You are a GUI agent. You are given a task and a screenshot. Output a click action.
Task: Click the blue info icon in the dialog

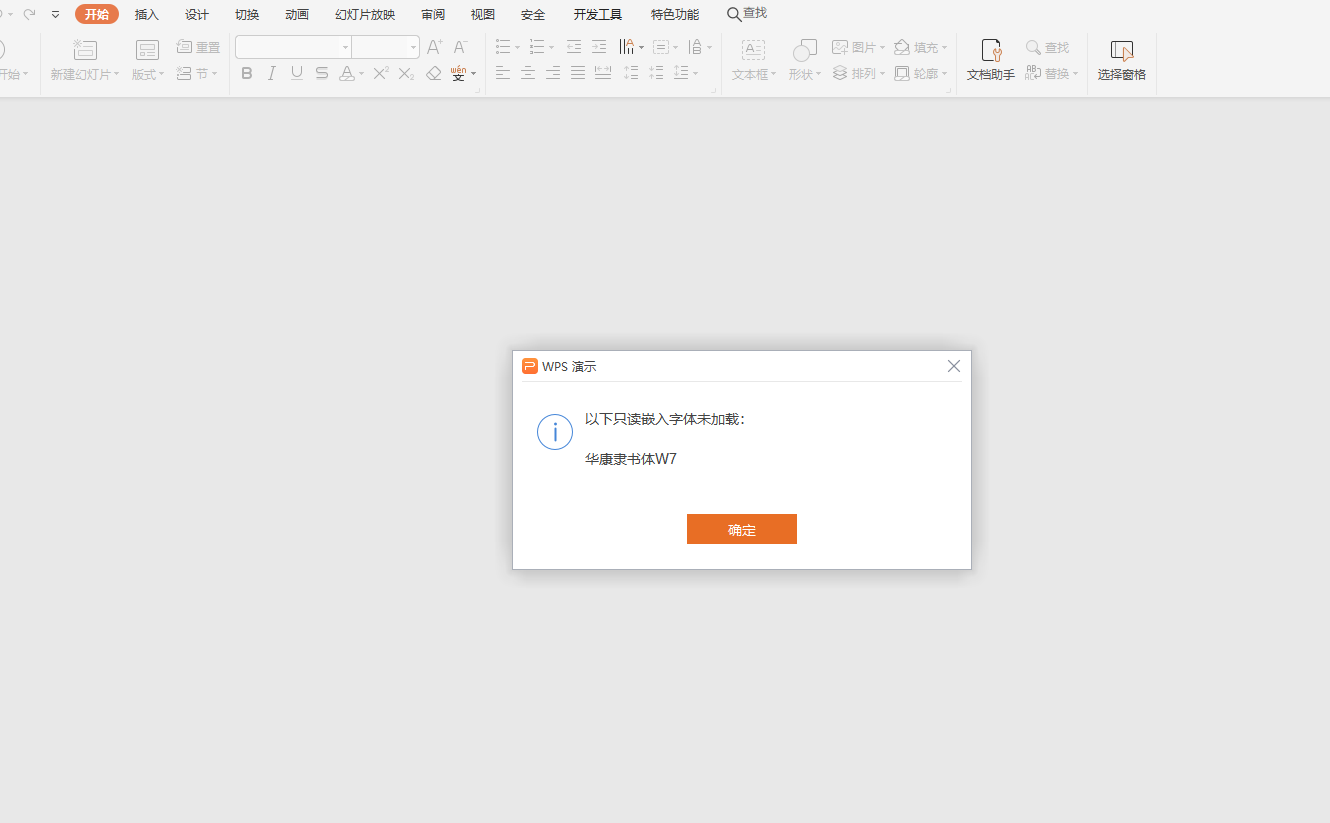555,432
